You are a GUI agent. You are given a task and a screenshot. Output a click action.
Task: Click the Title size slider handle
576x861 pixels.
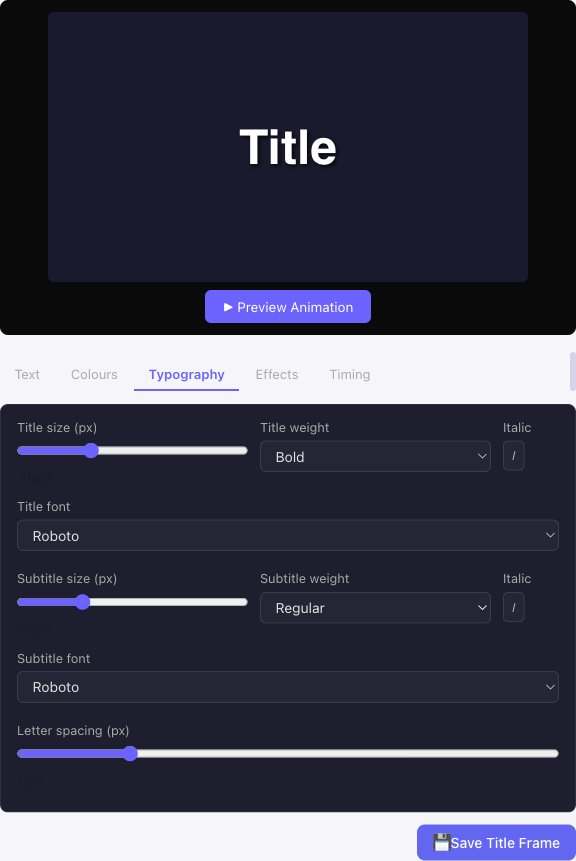92,451
